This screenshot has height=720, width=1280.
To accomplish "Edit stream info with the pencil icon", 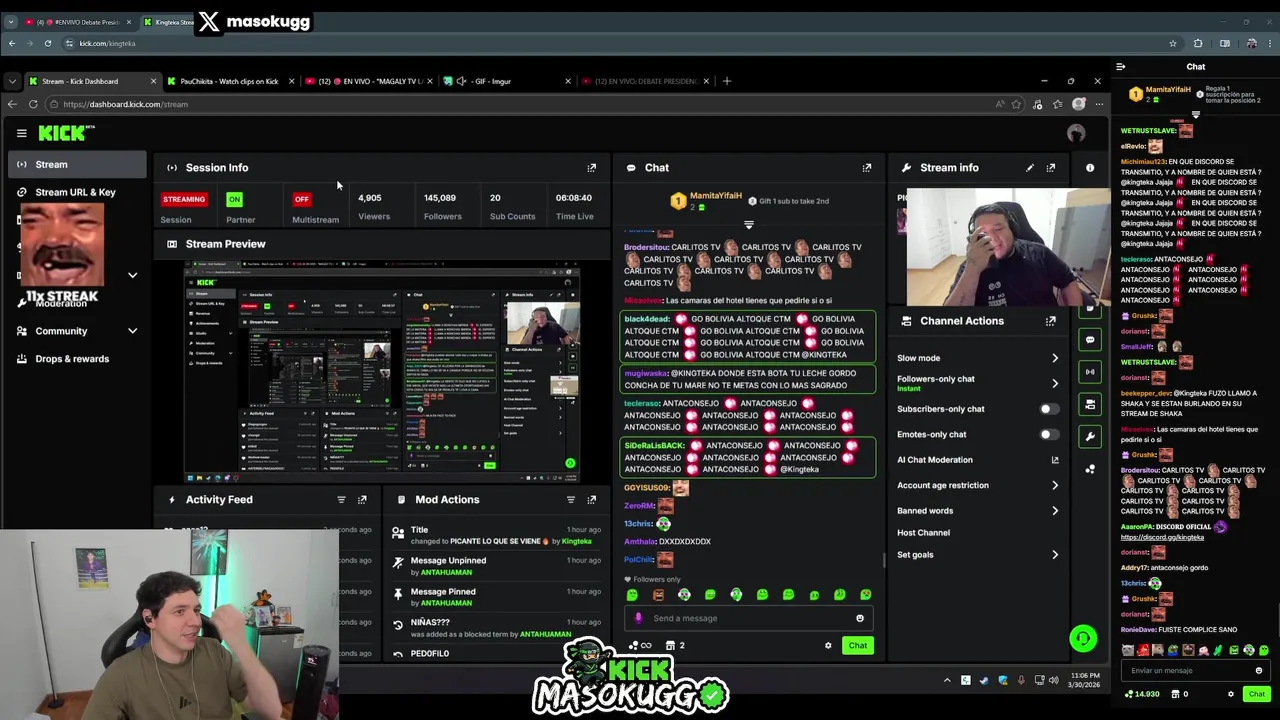I will (1029, 168).
